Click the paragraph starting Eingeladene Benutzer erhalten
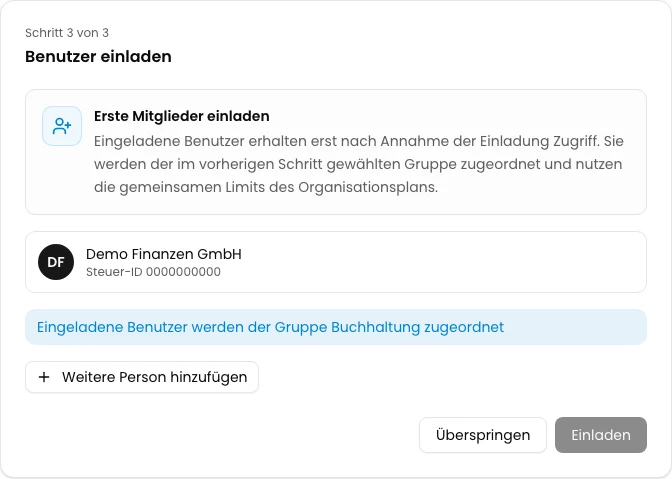This screenshot has height=479, width=672. click(359, 164)
